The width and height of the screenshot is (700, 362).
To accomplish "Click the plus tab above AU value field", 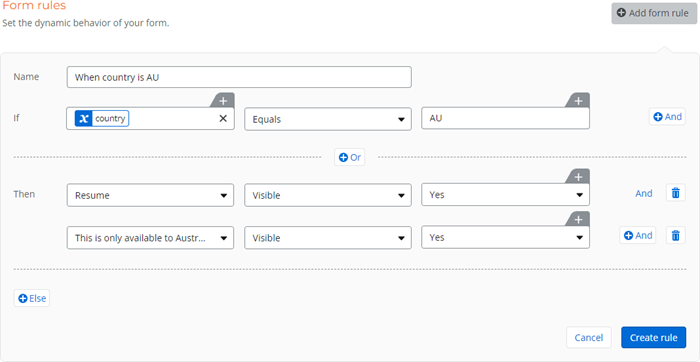I will (578, 101).
